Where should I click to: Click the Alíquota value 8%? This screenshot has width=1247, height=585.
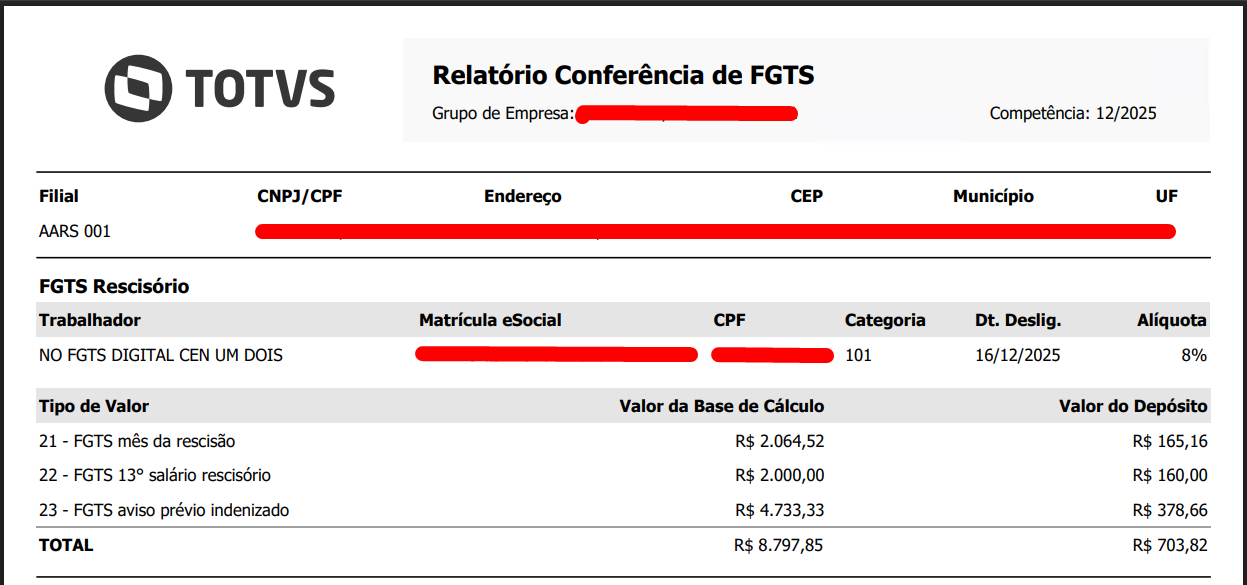coord(1194,355)
